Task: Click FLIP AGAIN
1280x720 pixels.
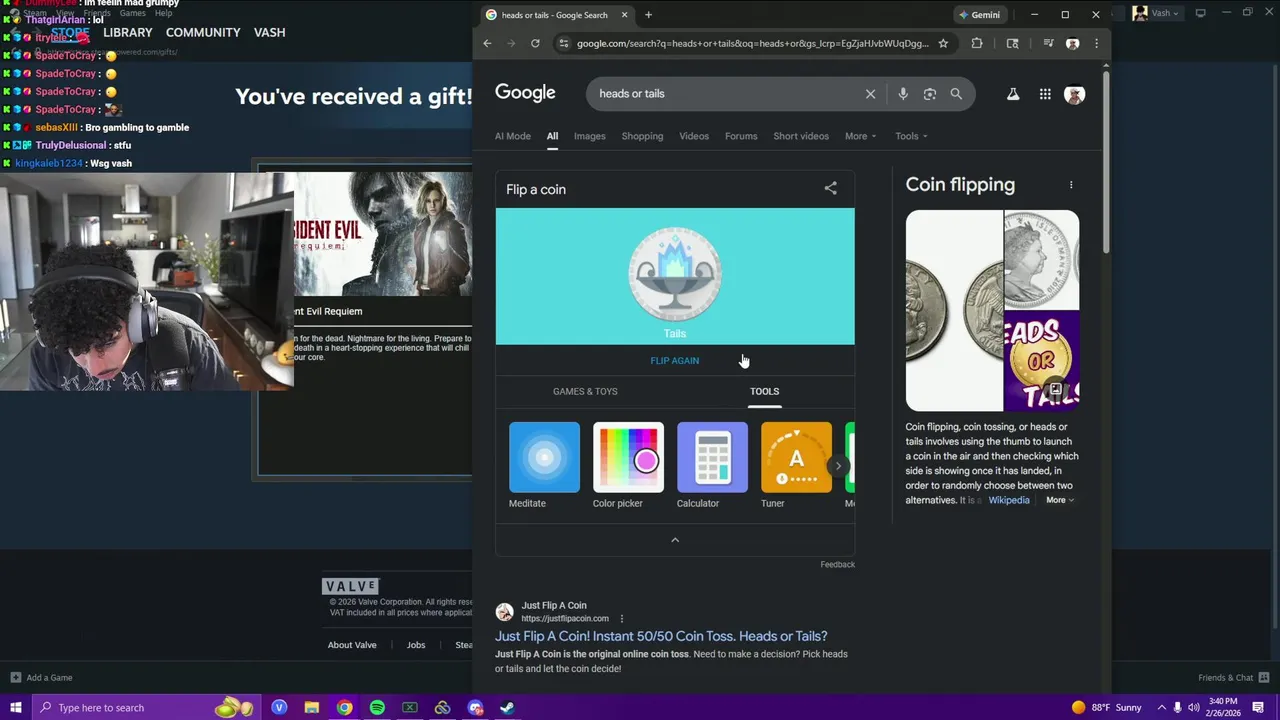Action: (x=675, y=361)
